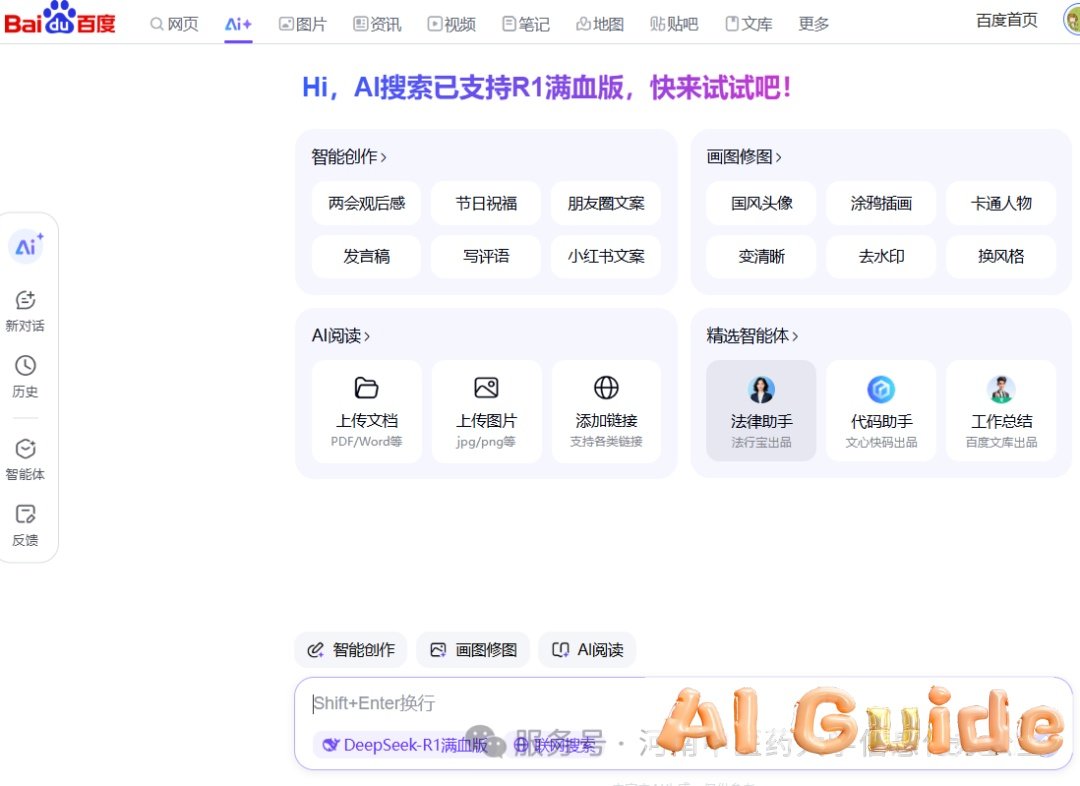The height and width of the screenshot is (786, 1080).
Task: Select the Ai+ tab in top navigation
Action: (x=238, y=24)
